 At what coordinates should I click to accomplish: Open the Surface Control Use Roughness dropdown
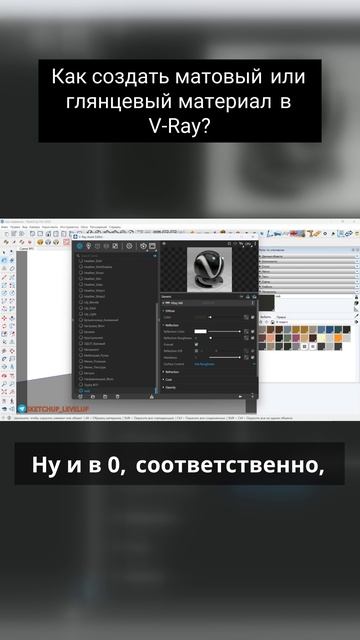(225, 364)
